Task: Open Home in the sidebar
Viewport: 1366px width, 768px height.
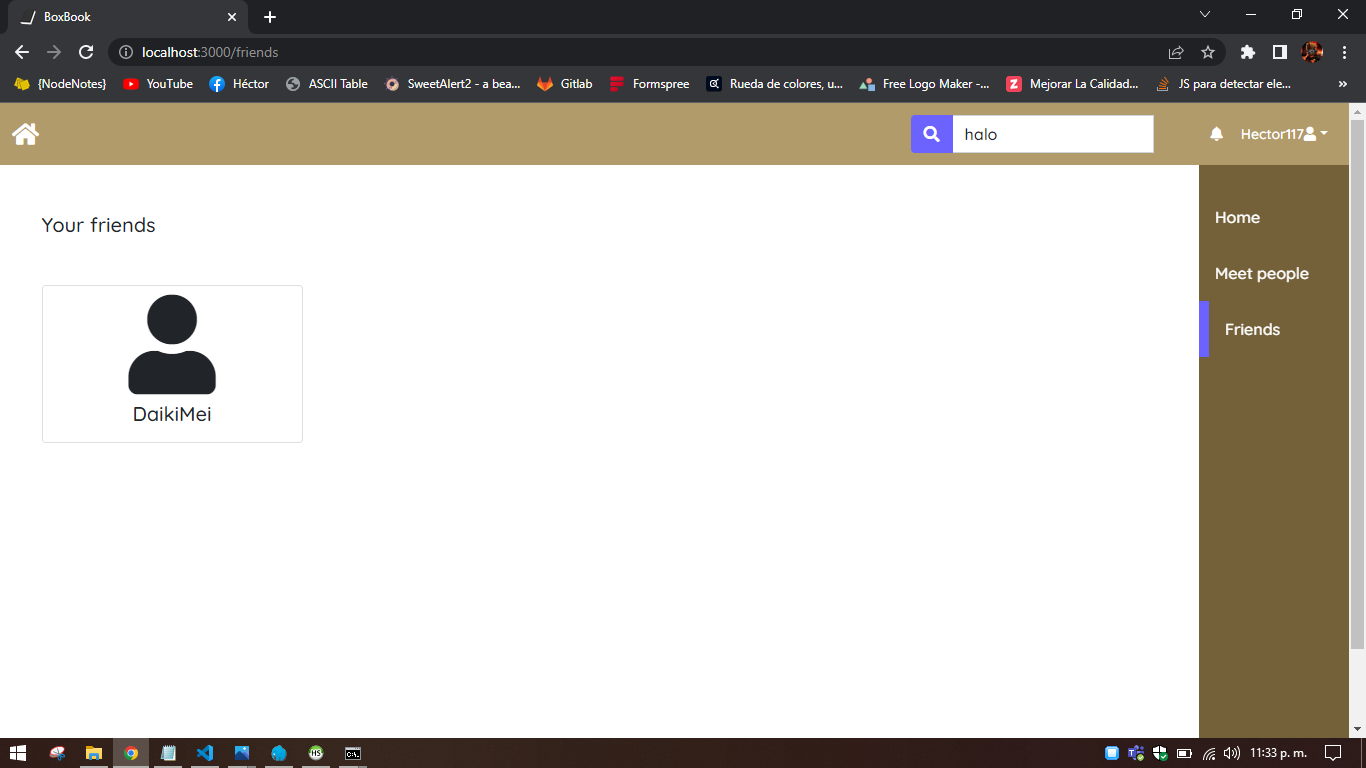Action: [x=1237, y=217]
